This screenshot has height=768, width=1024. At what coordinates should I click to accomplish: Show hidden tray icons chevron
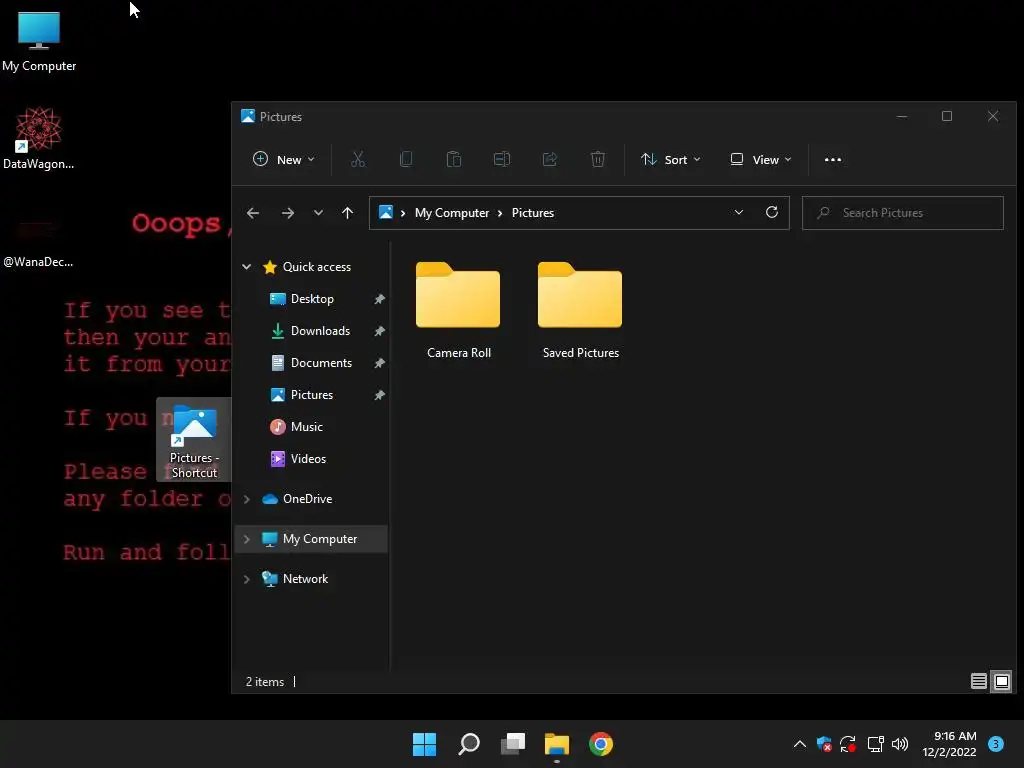point(799,744)
